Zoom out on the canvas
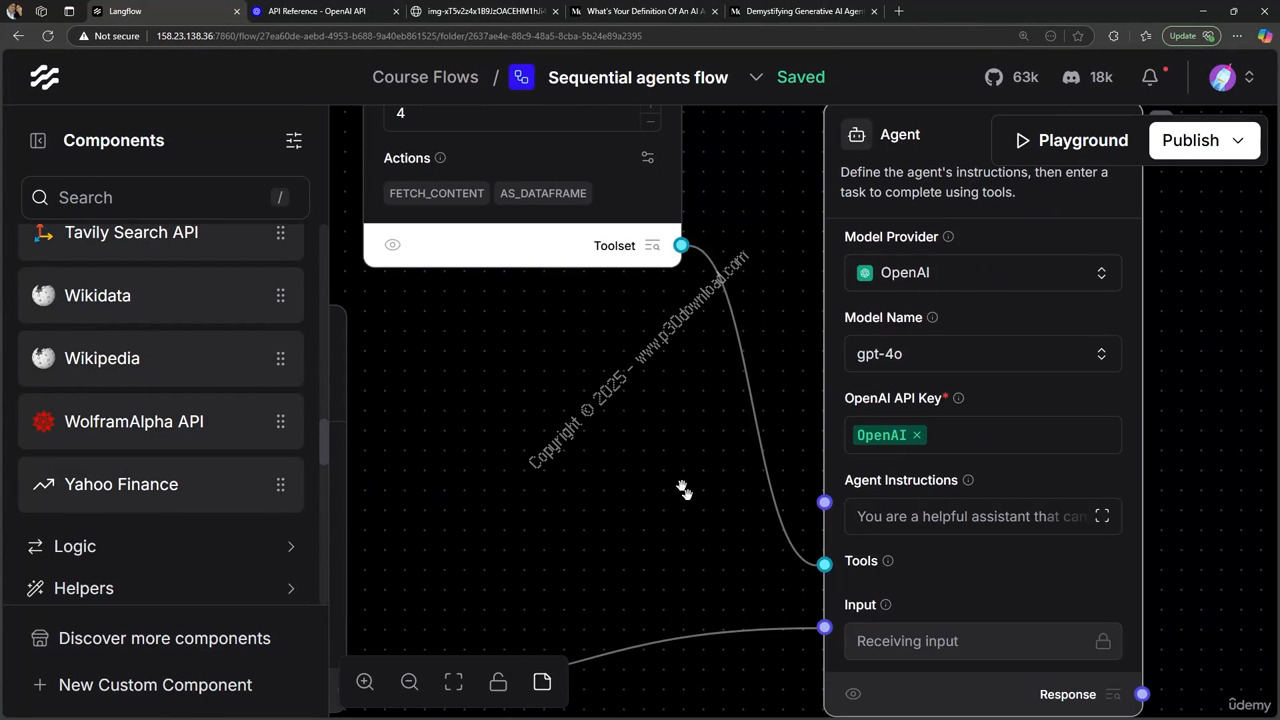Viewport: 1280px width, 720px height. [409, 682]
